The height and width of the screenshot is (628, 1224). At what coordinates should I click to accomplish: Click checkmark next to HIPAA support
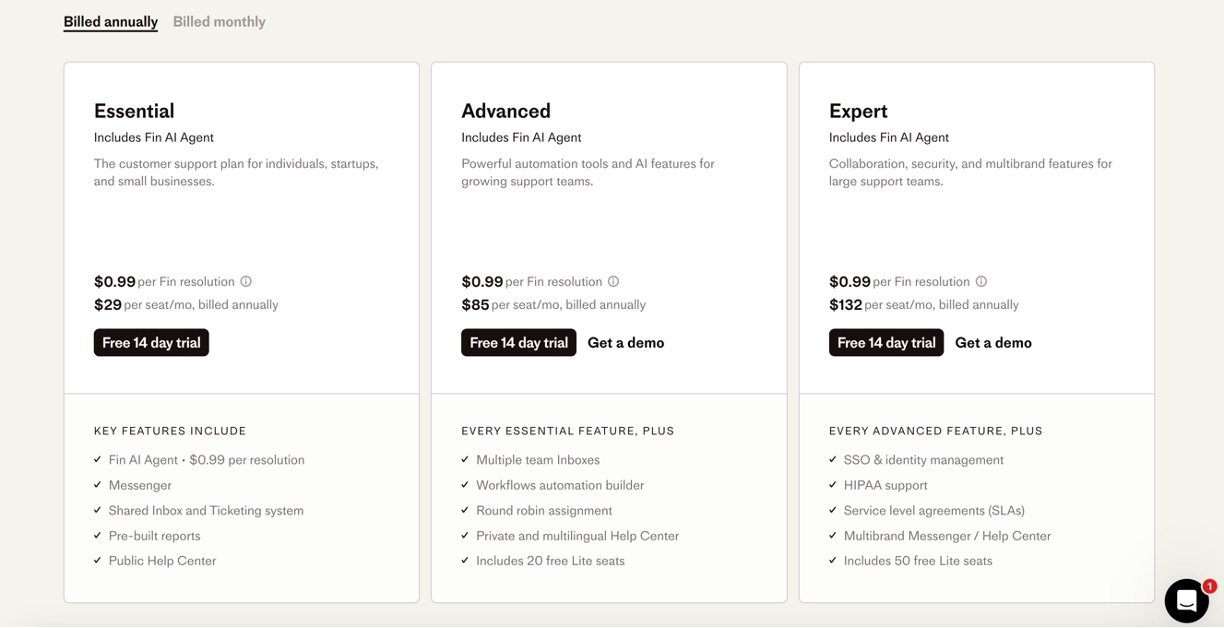[834, 485]
